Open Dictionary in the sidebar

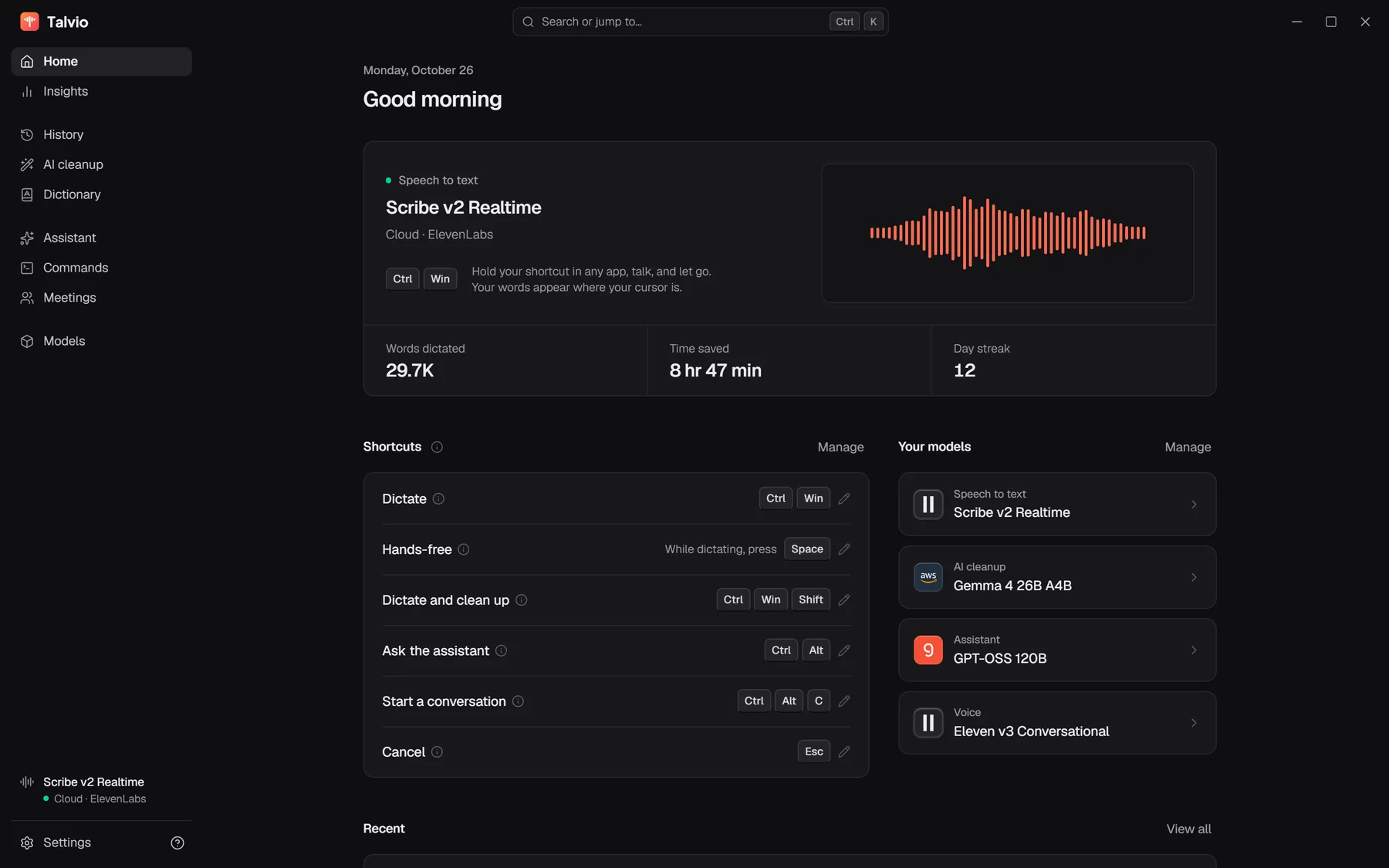101,194
